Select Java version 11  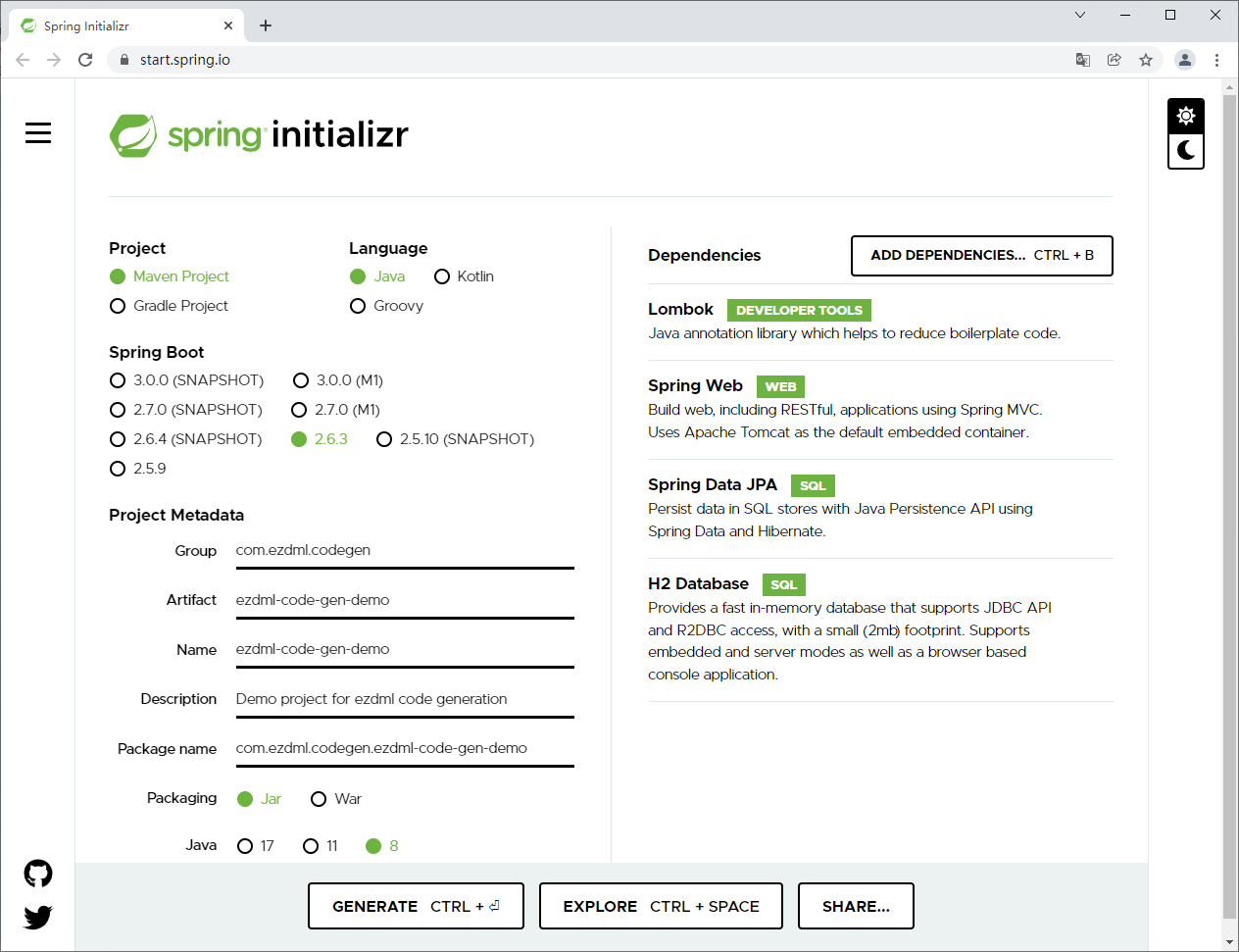click(321, 846)
